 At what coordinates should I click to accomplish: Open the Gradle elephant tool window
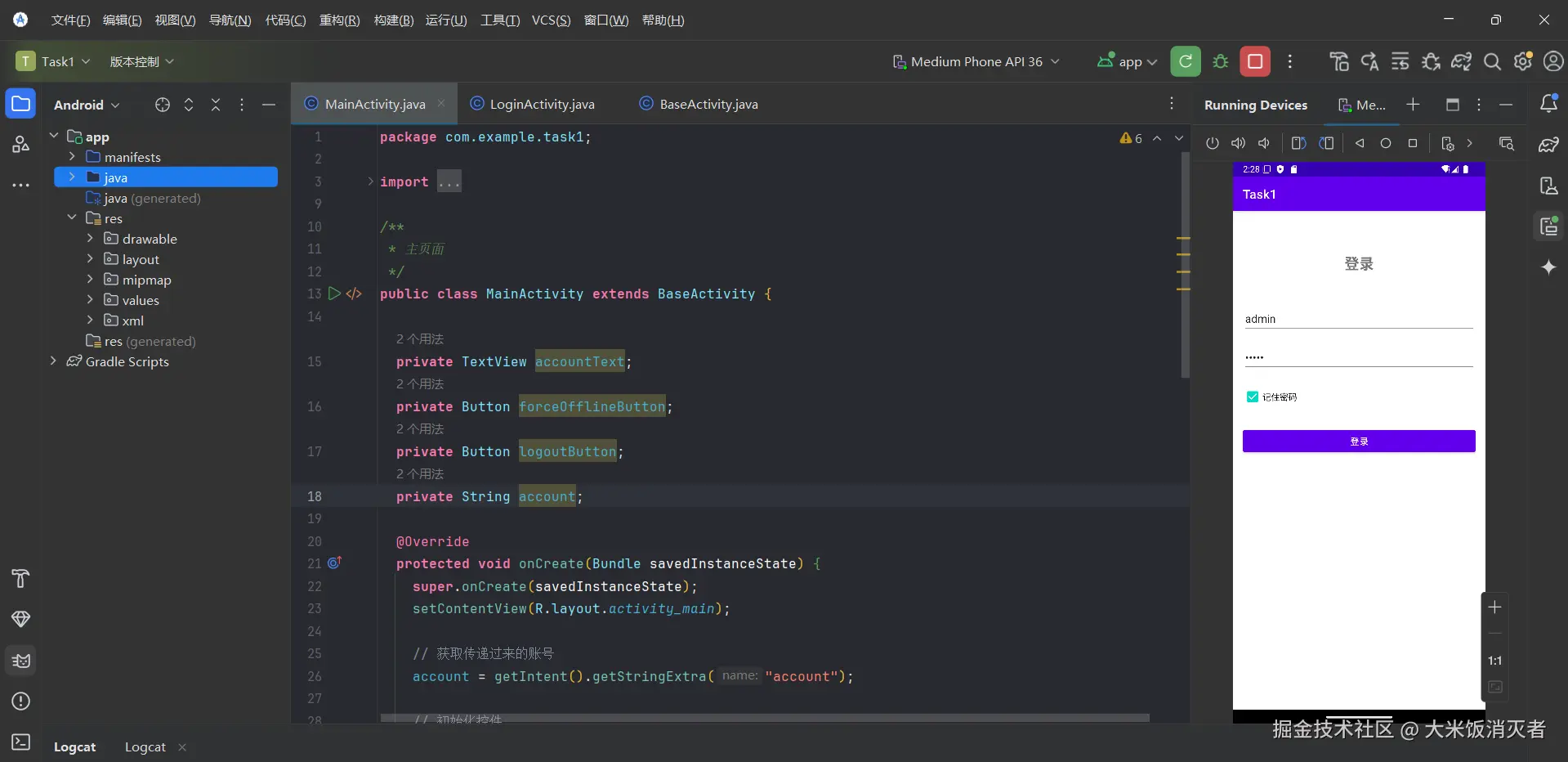coord(1548,145)
